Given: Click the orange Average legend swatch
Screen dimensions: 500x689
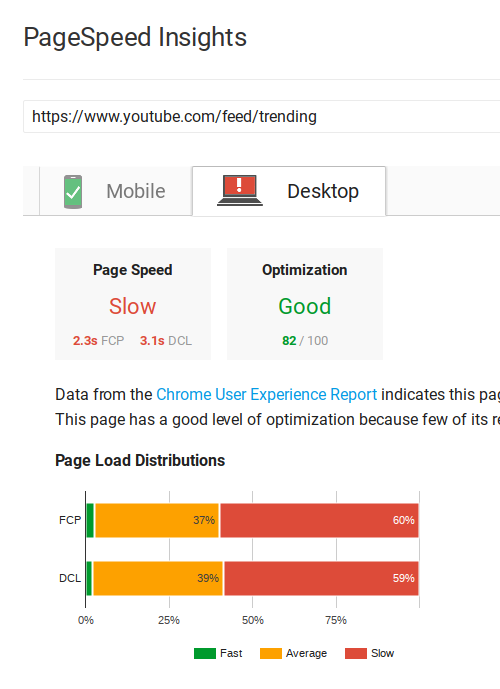Looking at the screenshot, I should tap(271, 653).
